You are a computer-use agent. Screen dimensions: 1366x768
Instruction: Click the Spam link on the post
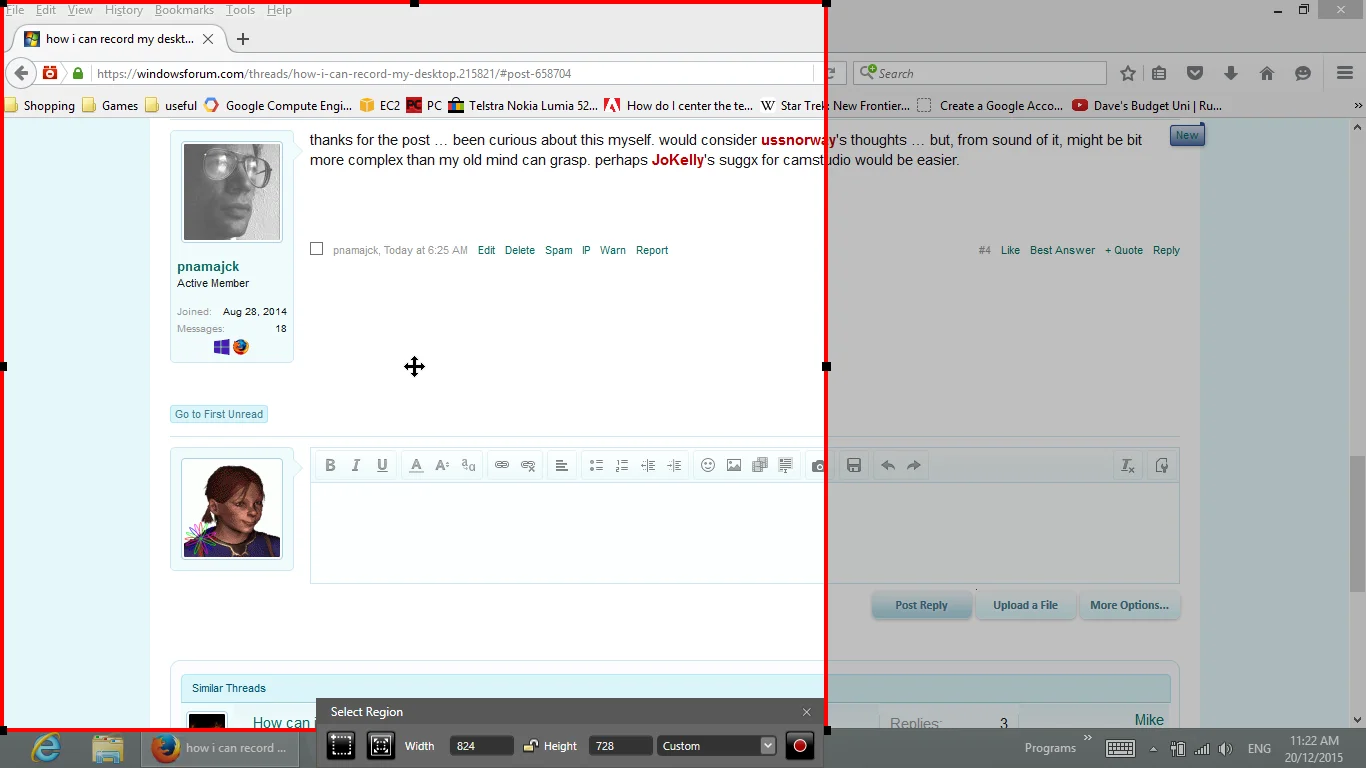click(x=559, y=250)
